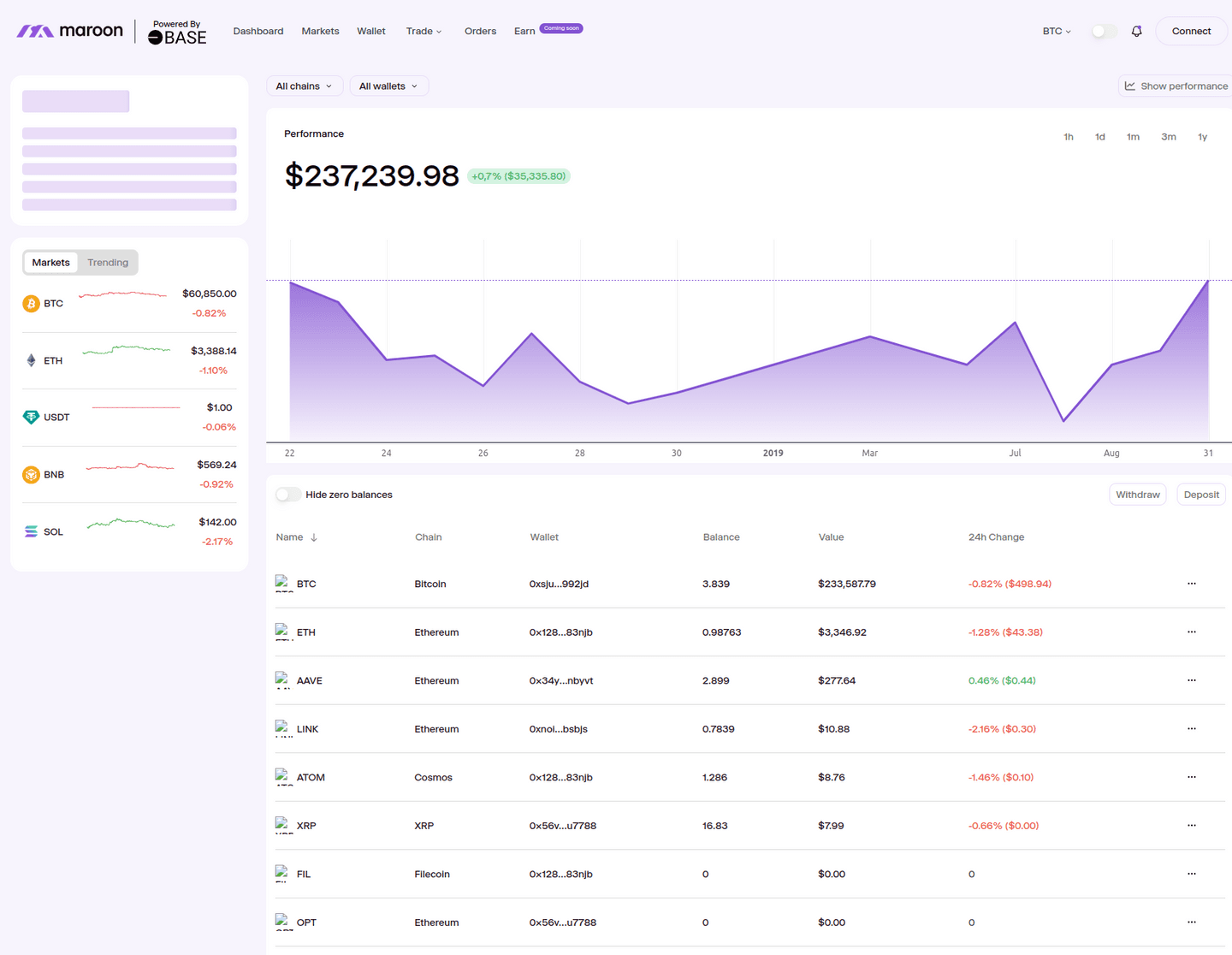
Task: Click wallet address 0x34y...nbyvt
Action: (561, 680)
